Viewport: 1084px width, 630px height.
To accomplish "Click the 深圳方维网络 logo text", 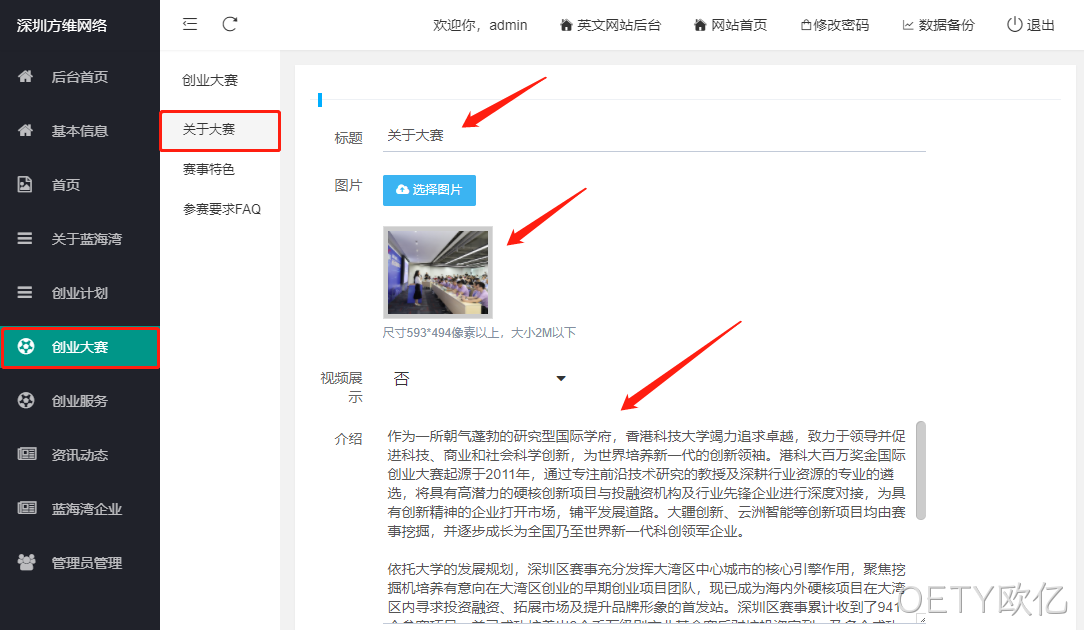I will pyautogui.click(x=62, y=26).
